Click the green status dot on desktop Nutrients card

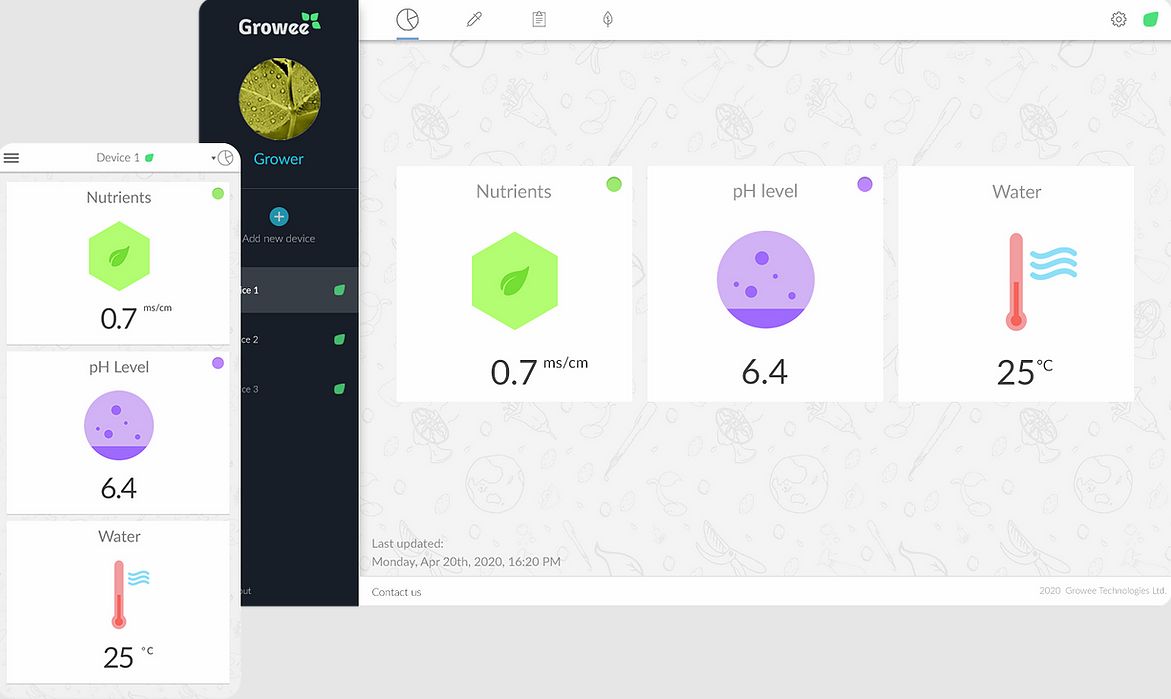coord(614,184)
